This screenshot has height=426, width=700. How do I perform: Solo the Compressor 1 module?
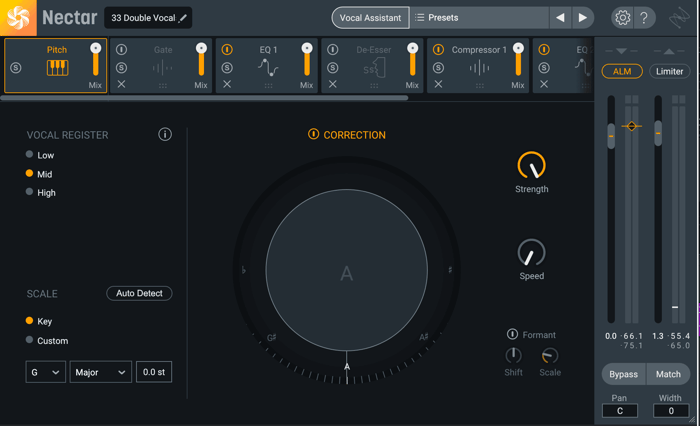coord(438,68)
